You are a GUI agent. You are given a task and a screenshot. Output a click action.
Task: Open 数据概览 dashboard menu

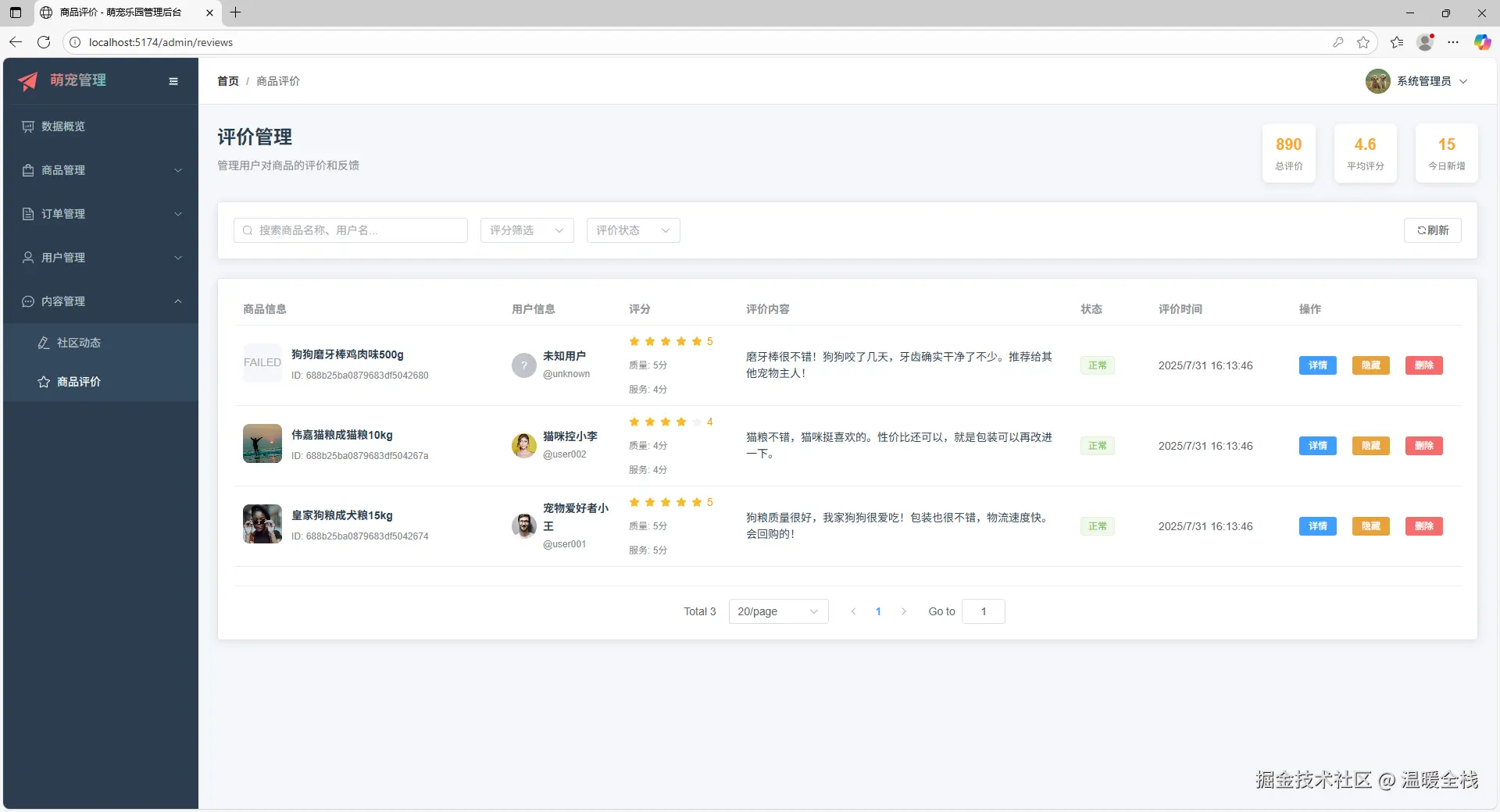101,126
